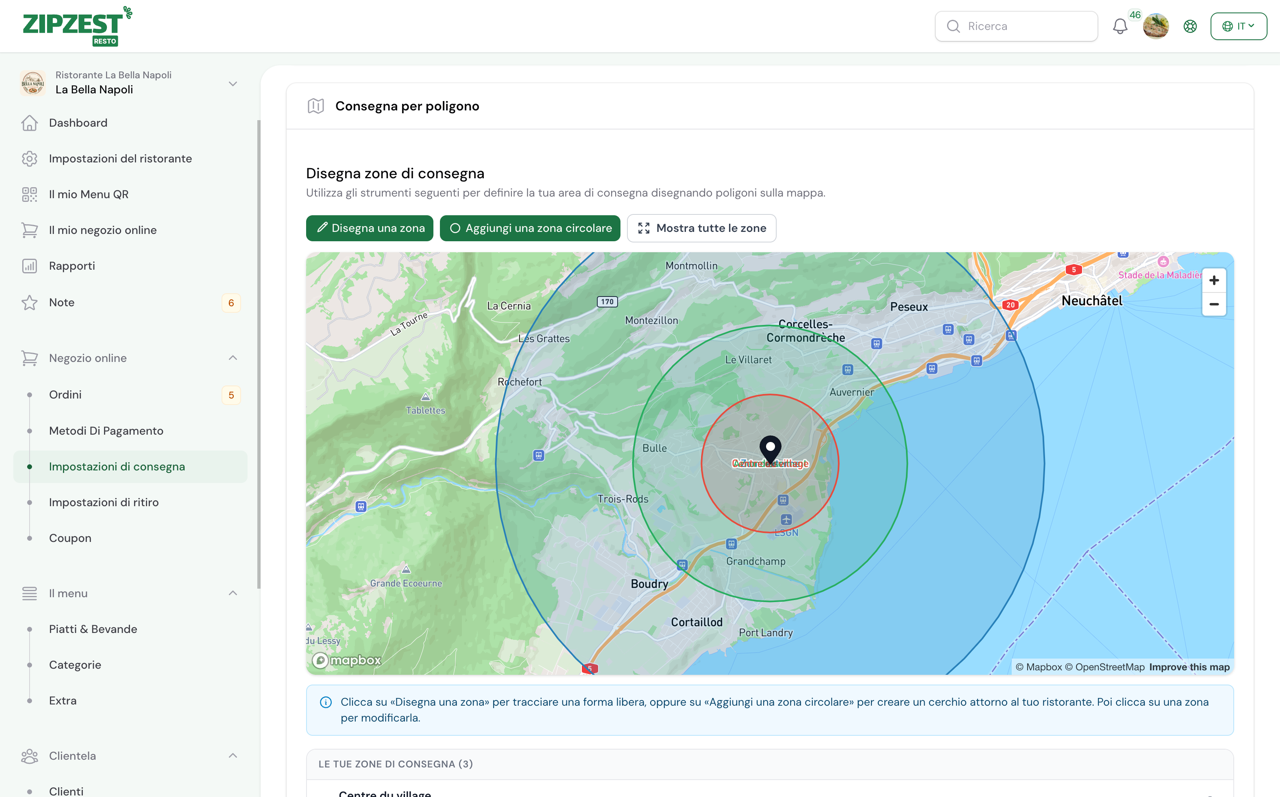Collapse the Clientela section
1280x797 pixels.
[x=233, y=756]
